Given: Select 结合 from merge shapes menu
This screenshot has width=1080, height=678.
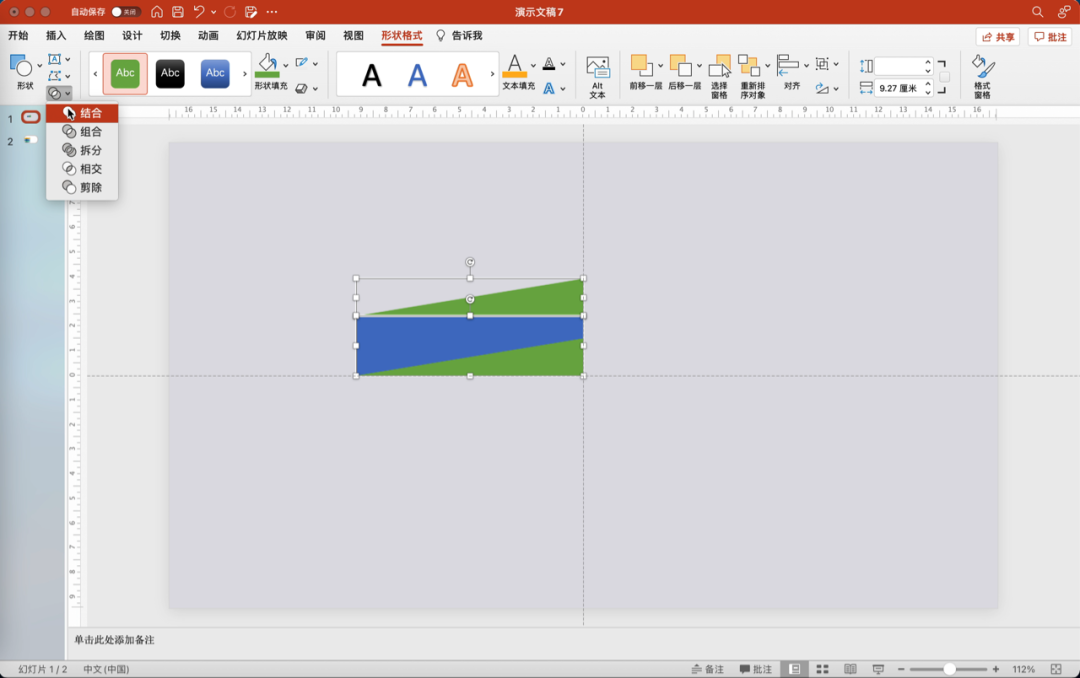Looking at the screenshot, I should [82, 113].
